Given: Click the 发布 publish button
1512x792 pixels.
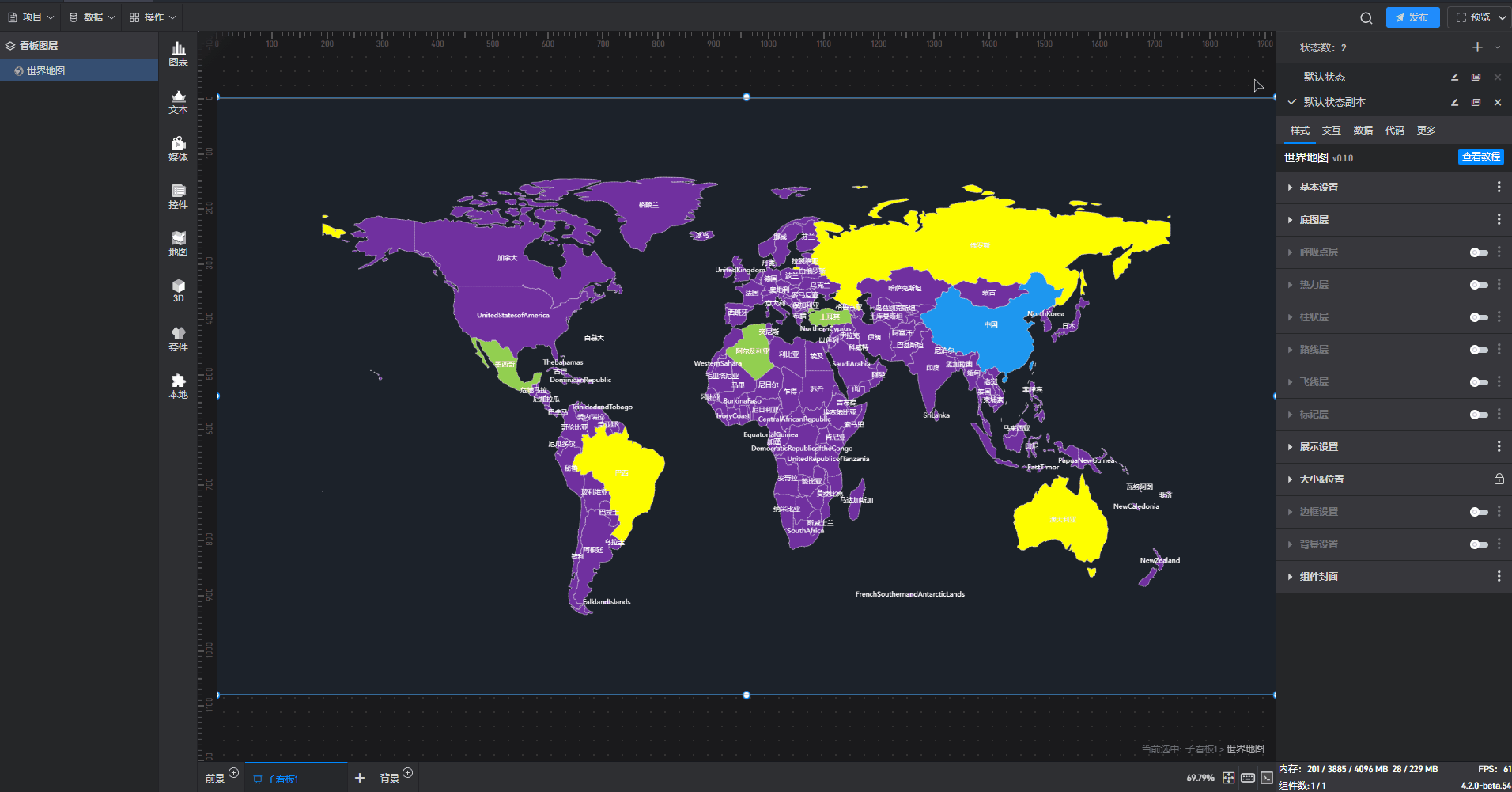Looking at the screenshot, I should [1412, 17].
